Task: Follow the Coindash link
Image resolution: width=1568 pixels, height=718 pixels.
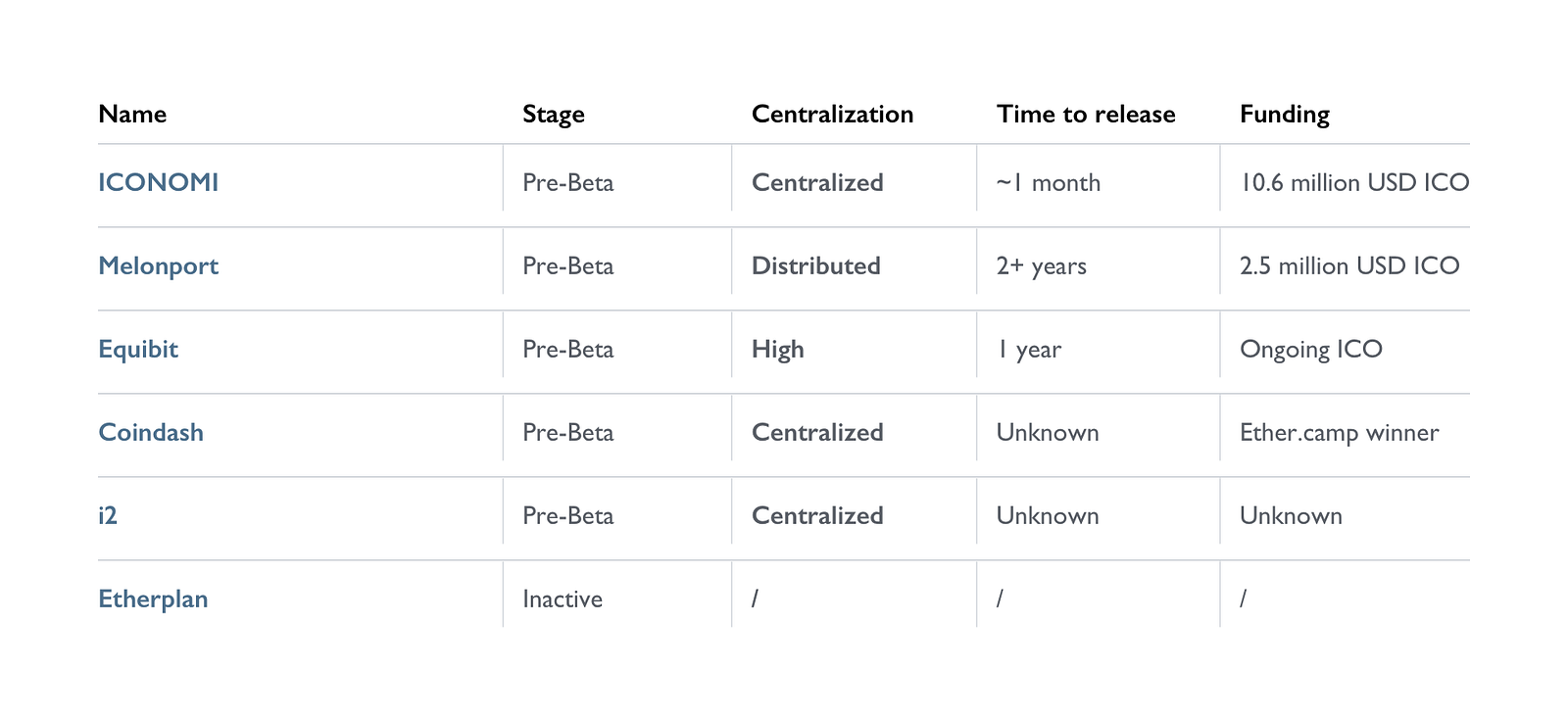Action: click(151, 432)
